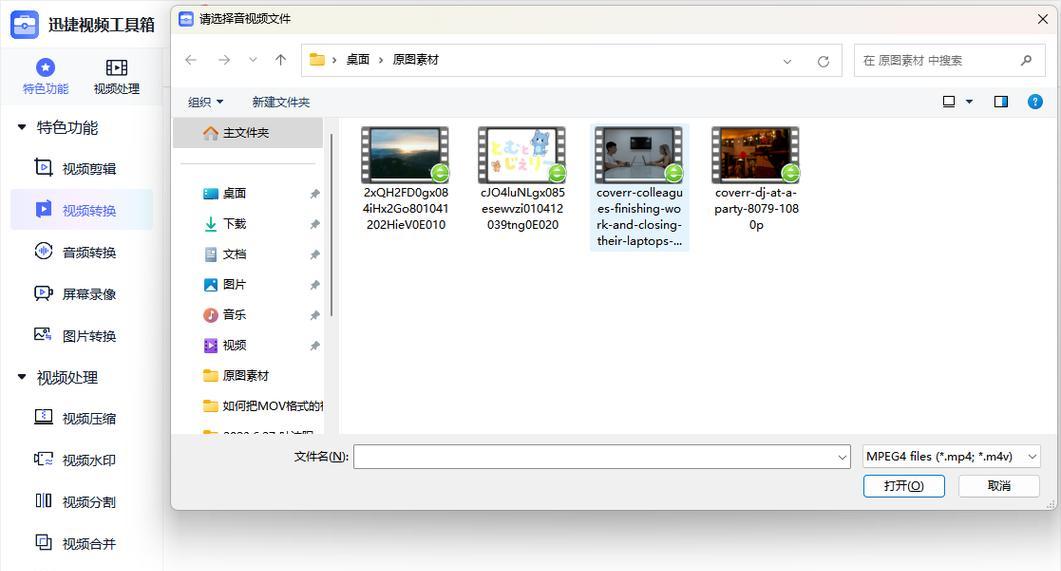Switch to 特色功能 tab
Screen dimensions: 1061x571
45,76
